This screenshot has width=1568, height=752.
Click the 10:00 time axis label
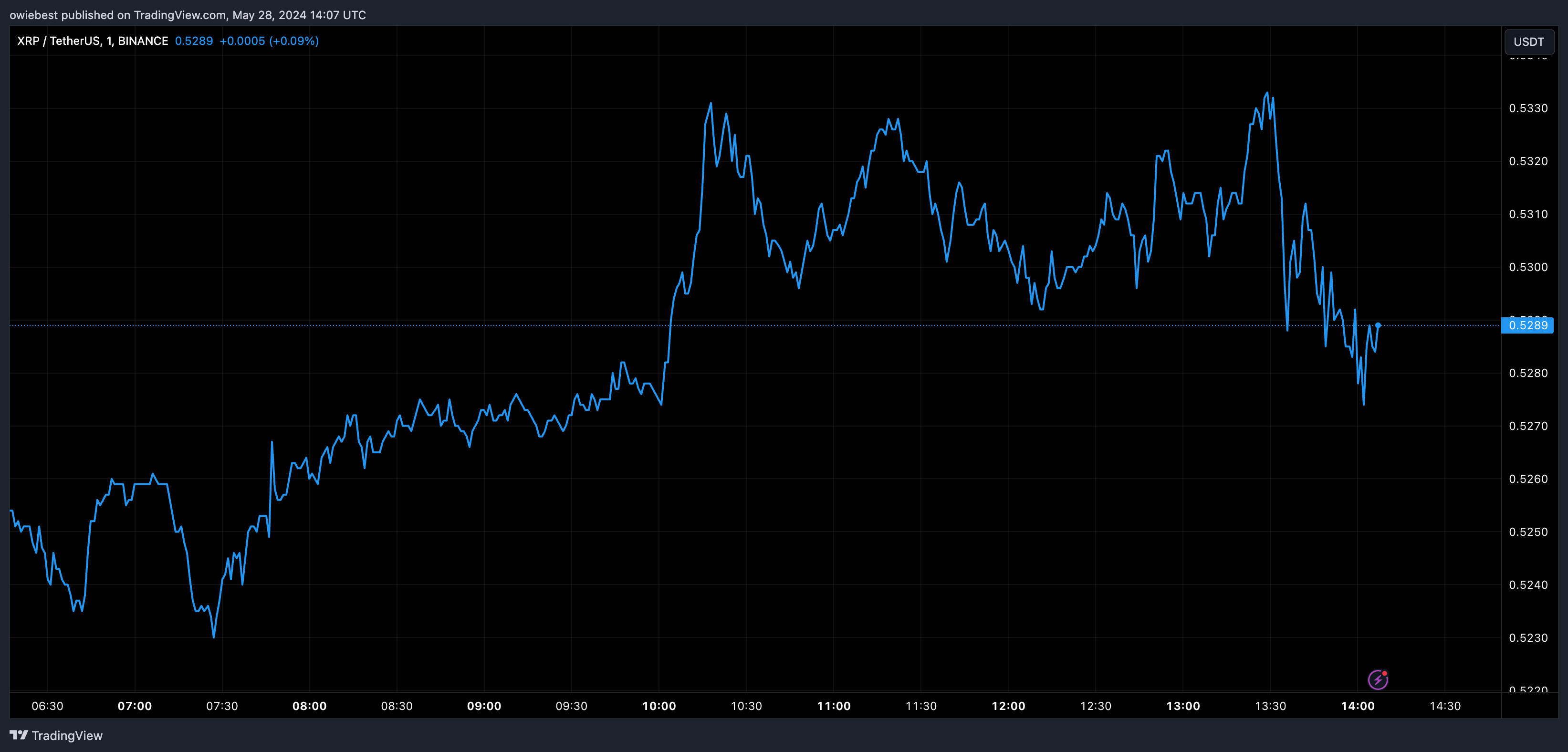pyautogui.click(x=659, y=706)
